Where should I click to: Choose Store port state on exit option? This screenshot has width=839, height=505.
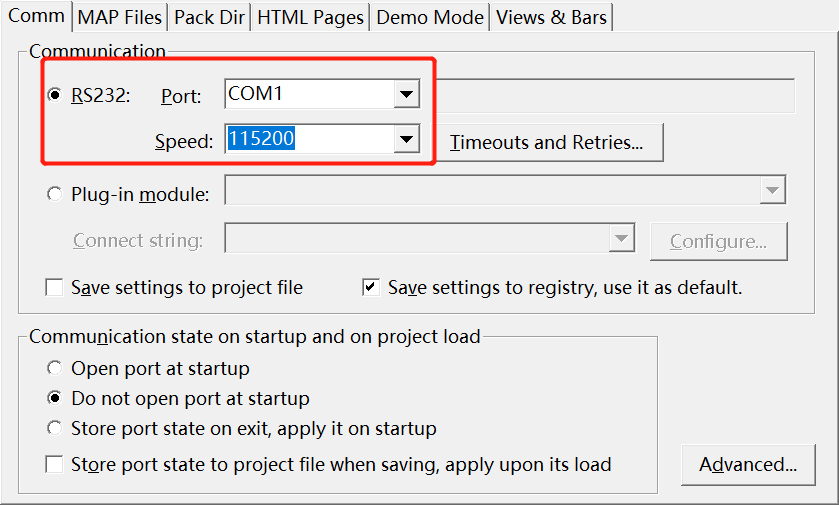(54, 428)
